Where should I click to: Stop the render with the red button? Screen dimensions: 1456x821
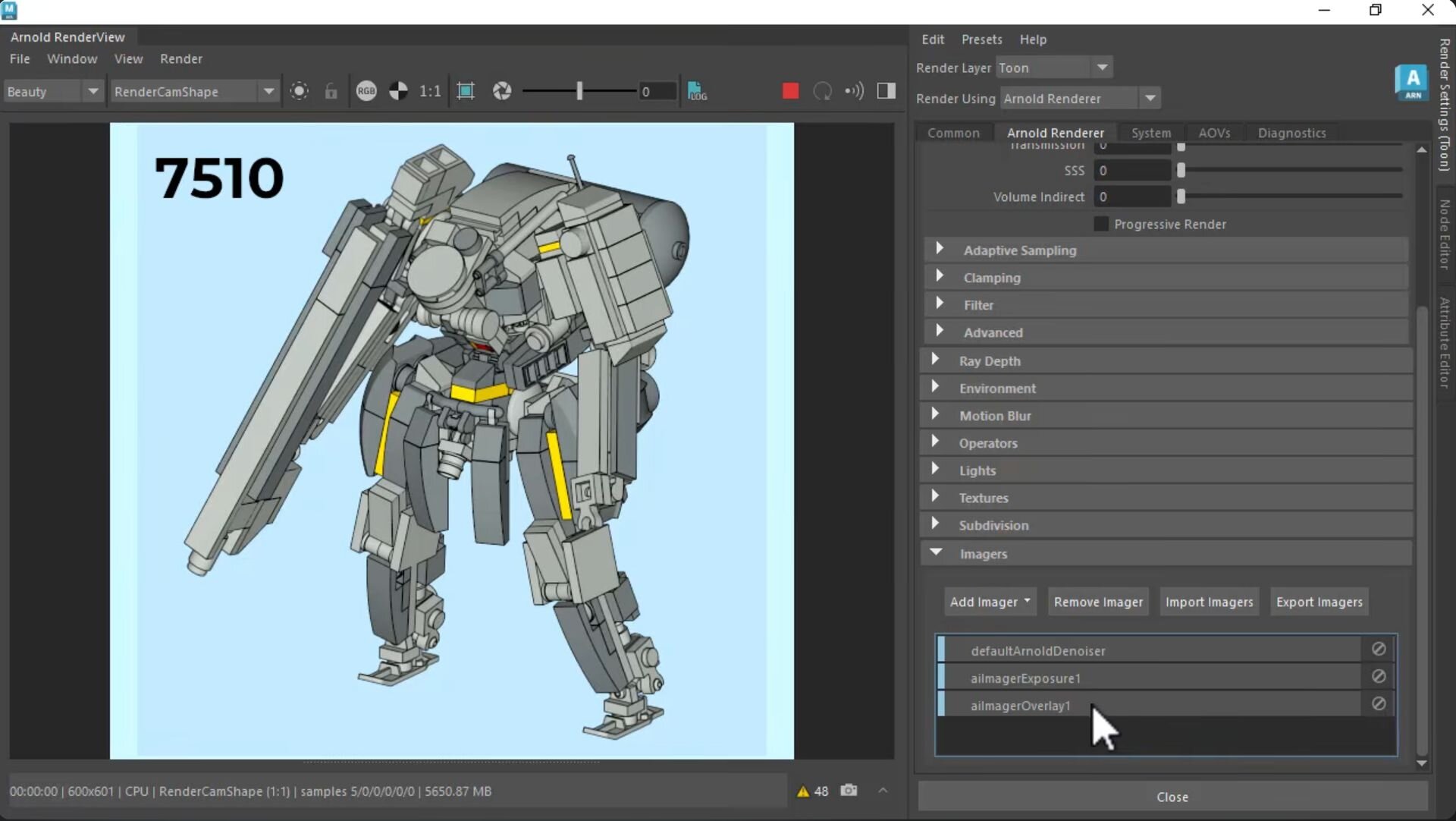pos(790,91)
